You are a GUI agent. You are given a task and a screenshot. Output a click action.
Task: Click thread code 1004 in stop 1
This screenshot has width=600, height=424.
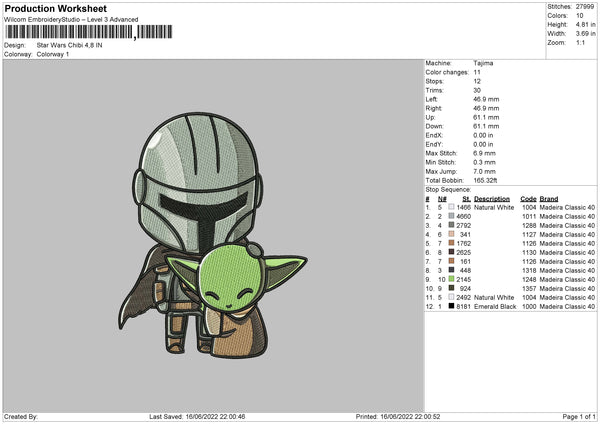coord(529,207)
